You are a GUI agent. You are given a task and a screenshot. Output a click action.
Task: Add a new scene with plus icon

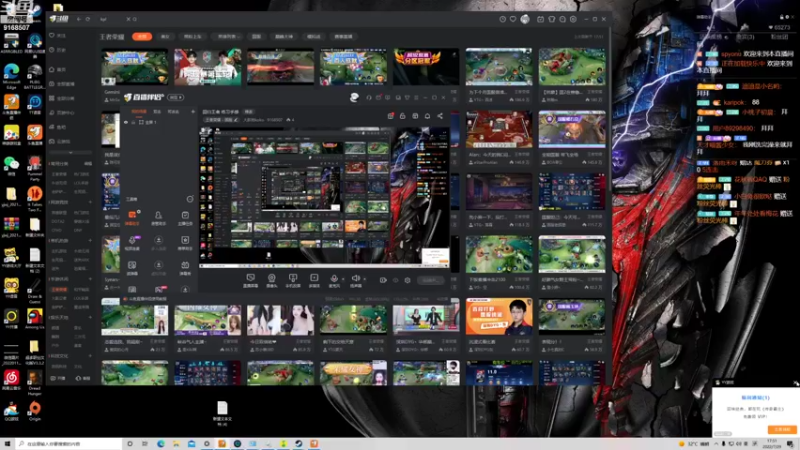[x=193, y=111]
